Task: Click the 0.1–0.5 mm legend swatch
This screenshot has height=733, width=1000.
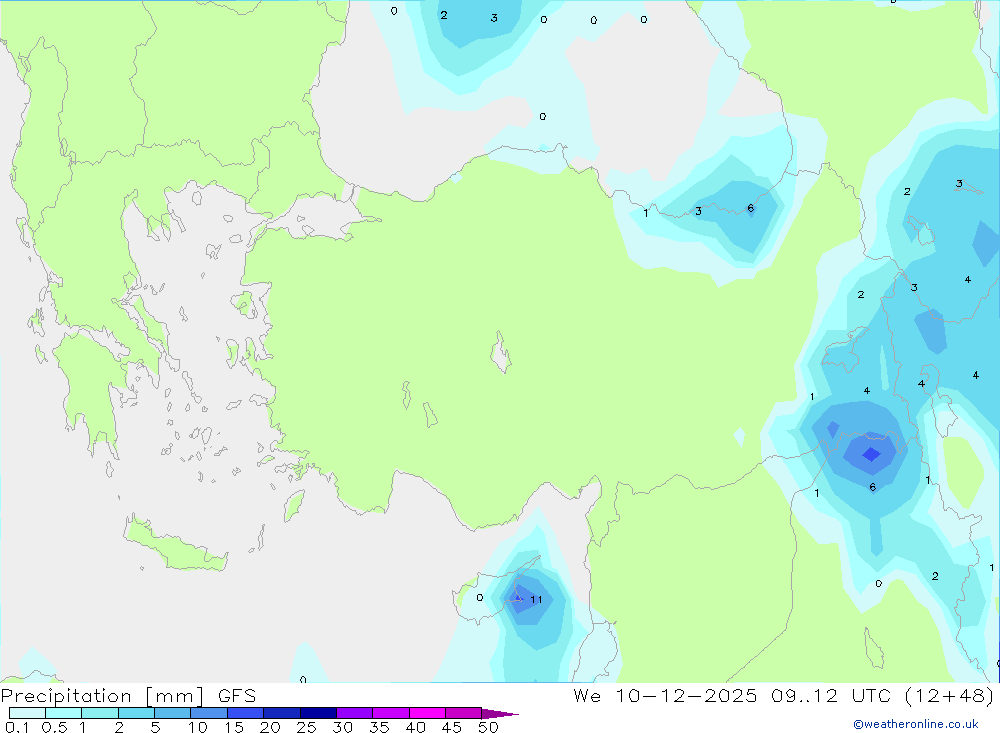Action: 27,713
